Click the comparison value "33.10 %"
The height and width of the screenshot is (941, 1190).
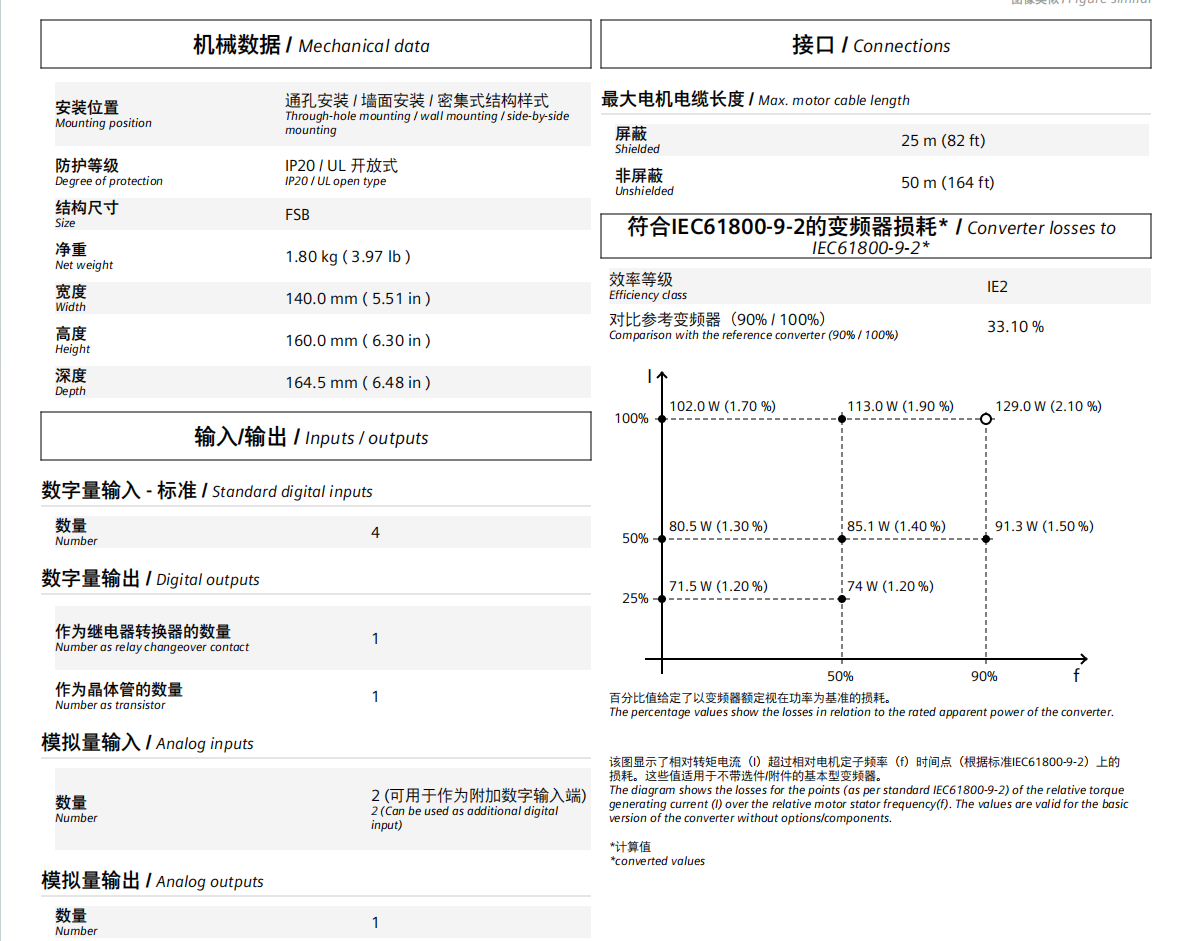pos(1015,326)
